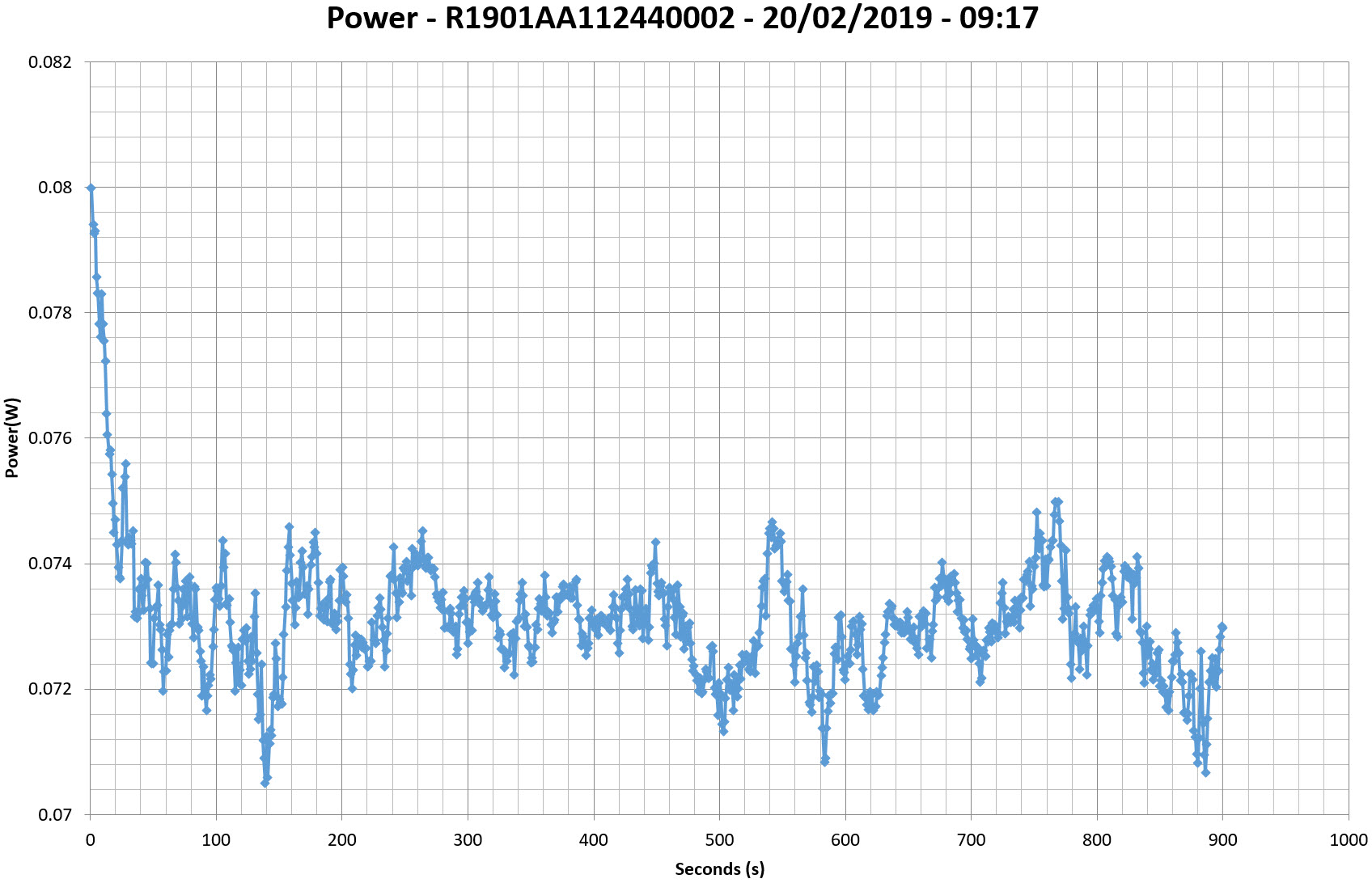Click the 0.074 vertical axis tick label
Screen dimensions: 1372x883
click(49, 564)
